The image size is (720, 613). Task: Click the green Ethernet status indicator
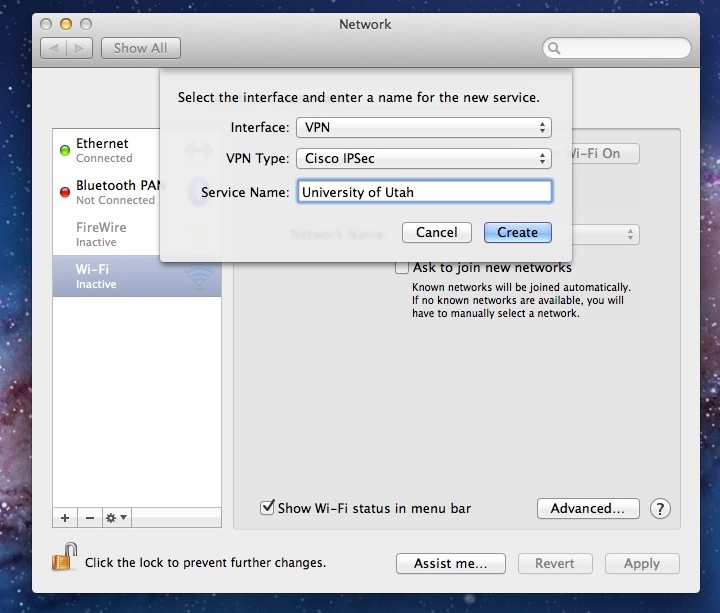coord(65,150)
